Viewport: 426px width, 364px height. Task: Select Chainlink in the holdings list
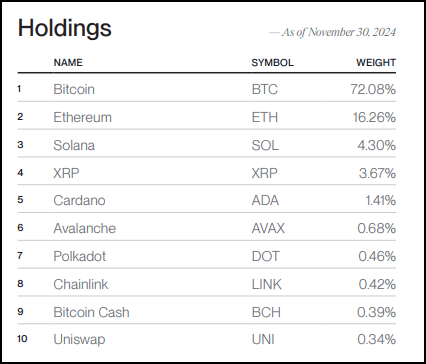tap(81, 284)
